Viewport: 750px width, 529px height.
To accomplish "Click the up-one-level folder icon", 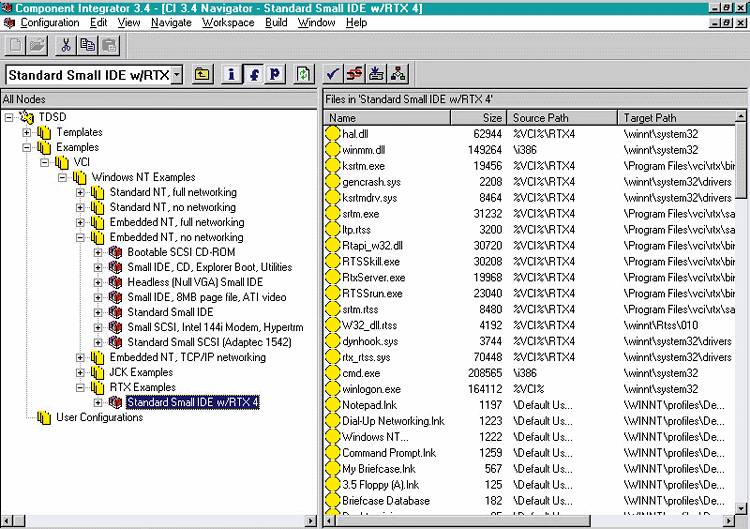I will click(202, 75).
